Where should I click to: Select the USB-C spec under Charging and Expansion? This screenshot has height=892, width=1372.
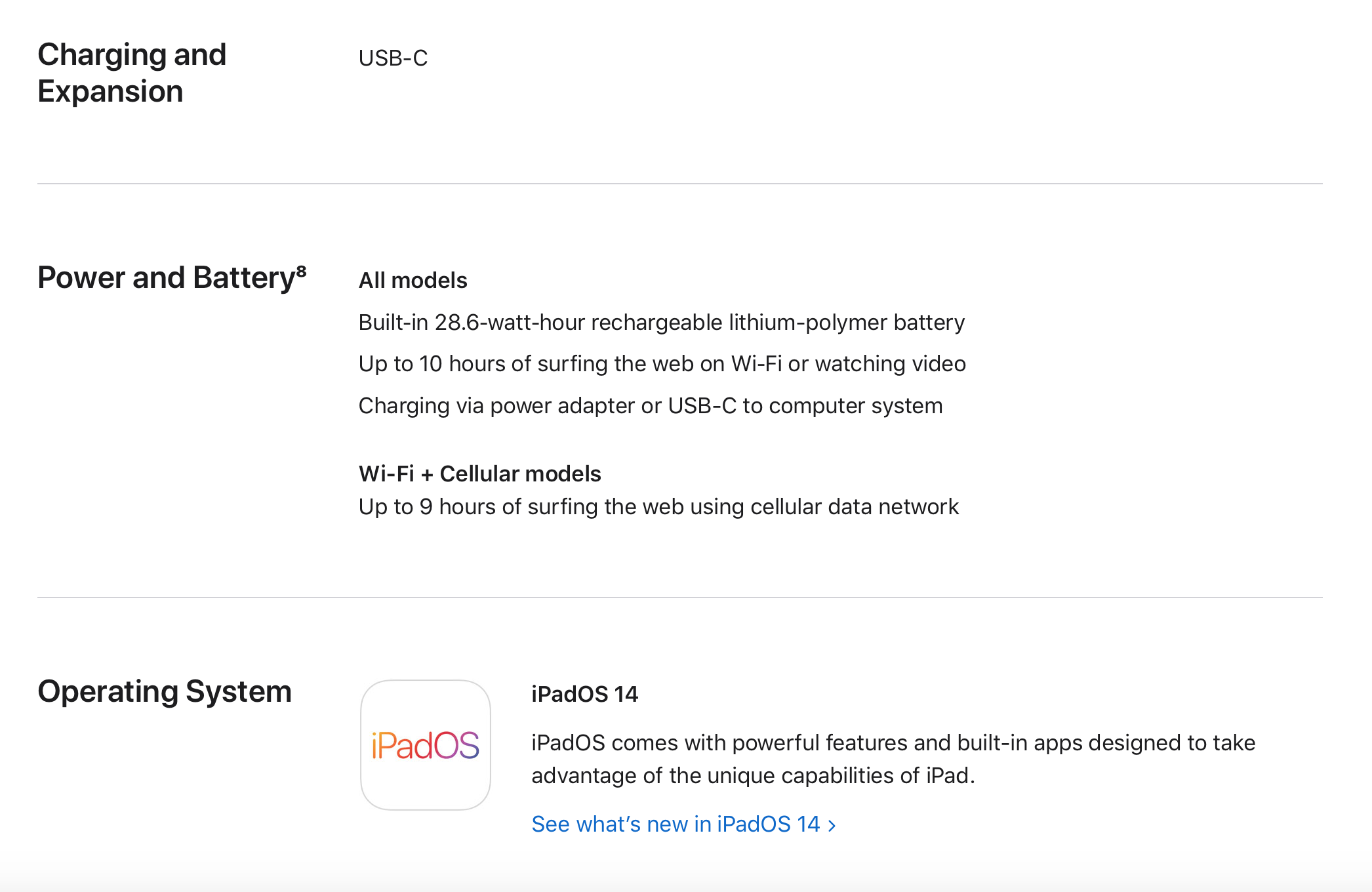pos(393,58)
